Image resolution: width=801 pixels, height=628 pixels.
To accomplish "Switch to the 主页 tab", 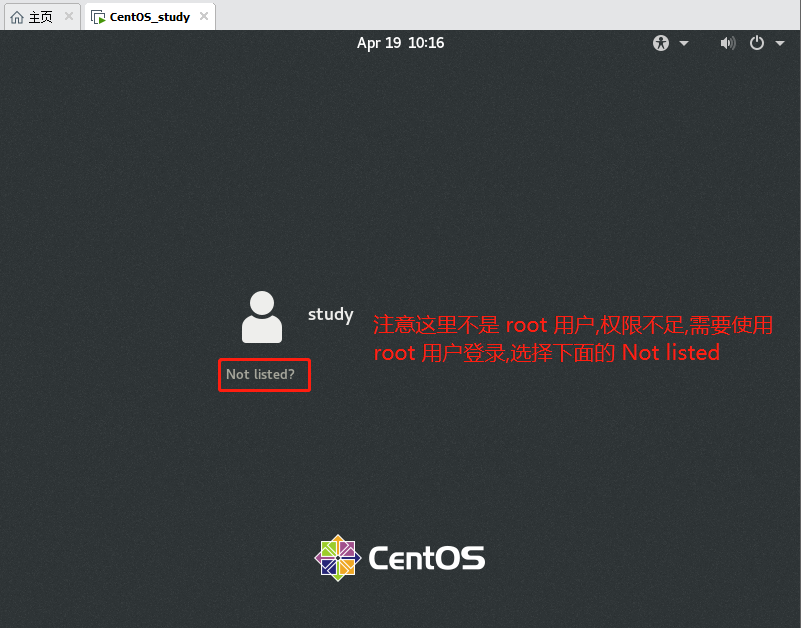I will pyautogui.click(x=40, y=17).
